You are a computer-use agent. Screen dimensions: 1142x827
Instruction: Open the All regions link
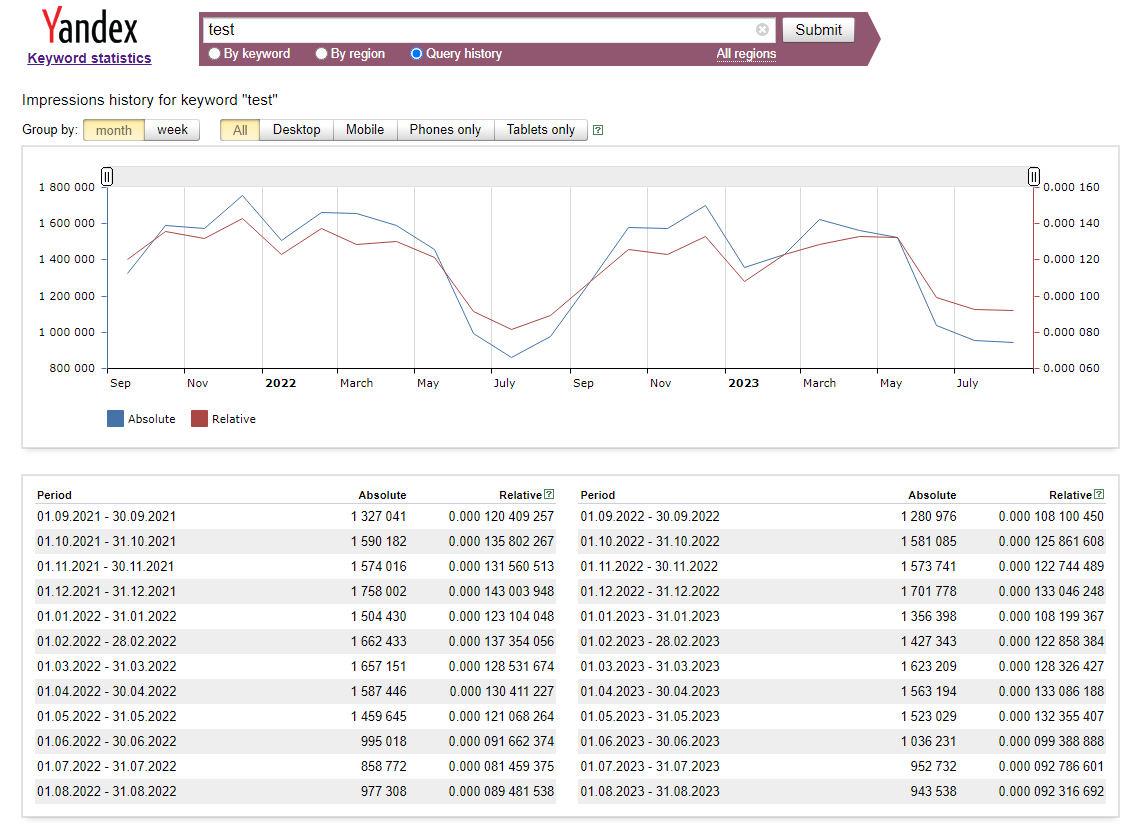click(746, 53)
